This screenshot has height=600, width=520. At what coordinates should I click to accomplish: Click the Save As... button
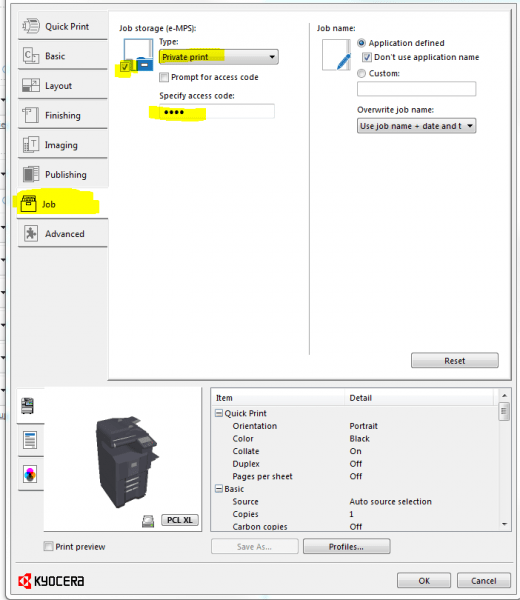coord(254,546)
